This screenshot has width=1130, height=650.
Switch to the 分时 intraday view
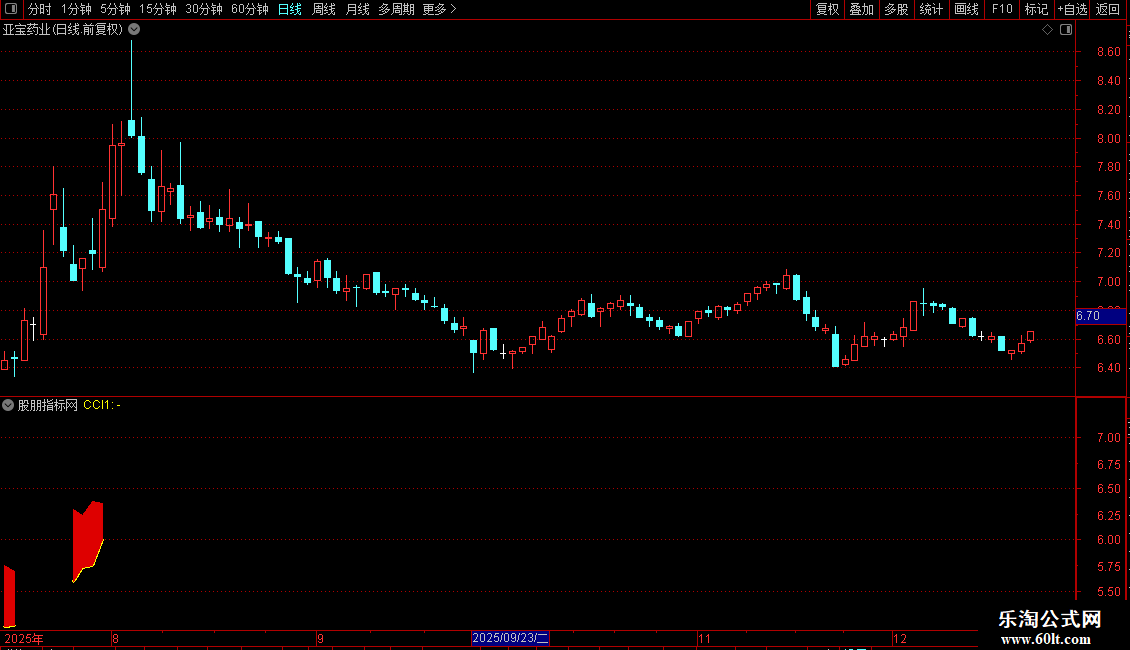[40, 9]
